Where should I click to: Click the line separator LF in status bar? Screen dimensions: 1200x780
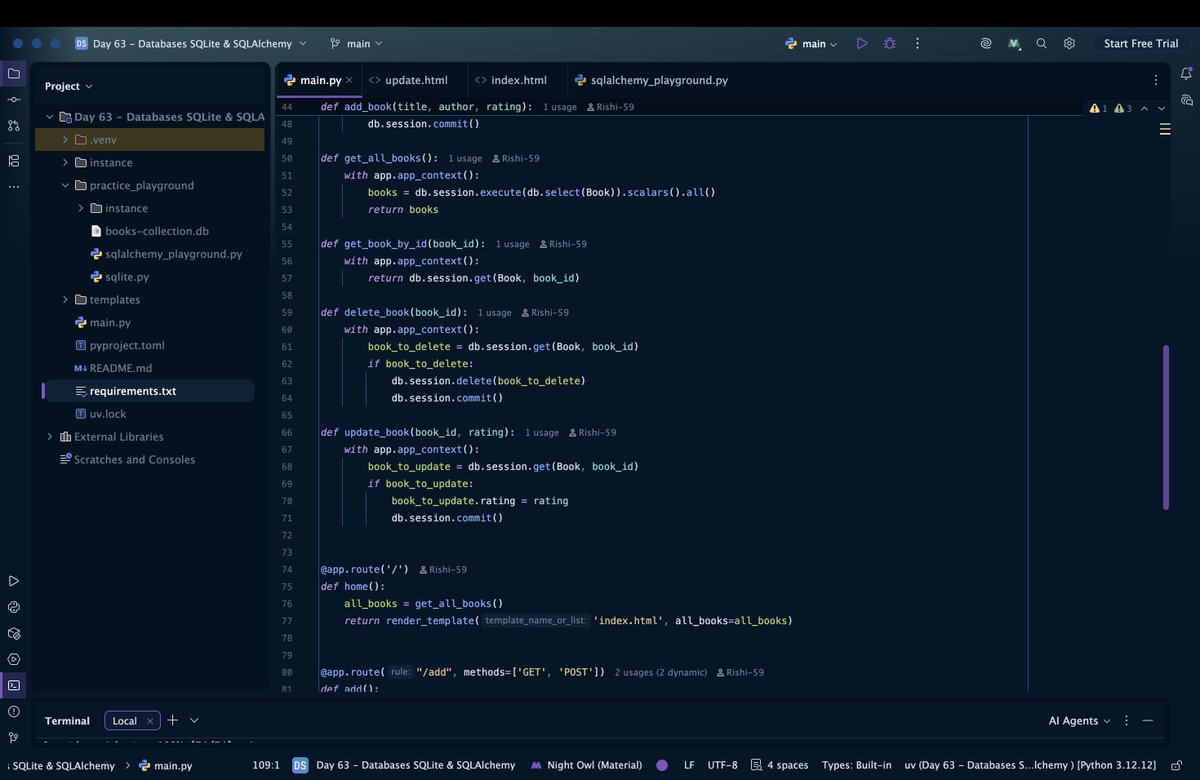pyautogui.click(x=689, y=765)
